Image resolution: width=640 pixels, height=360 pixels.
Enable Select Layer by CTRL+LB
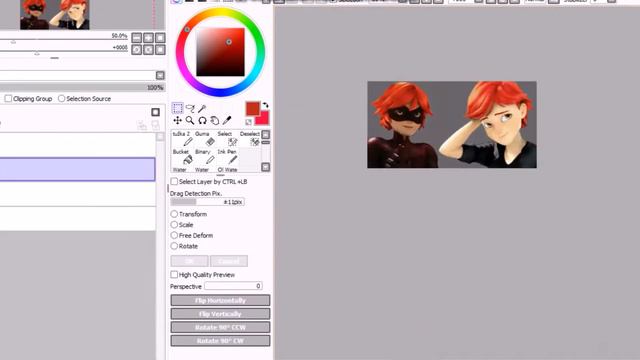(x=174, y=181)
